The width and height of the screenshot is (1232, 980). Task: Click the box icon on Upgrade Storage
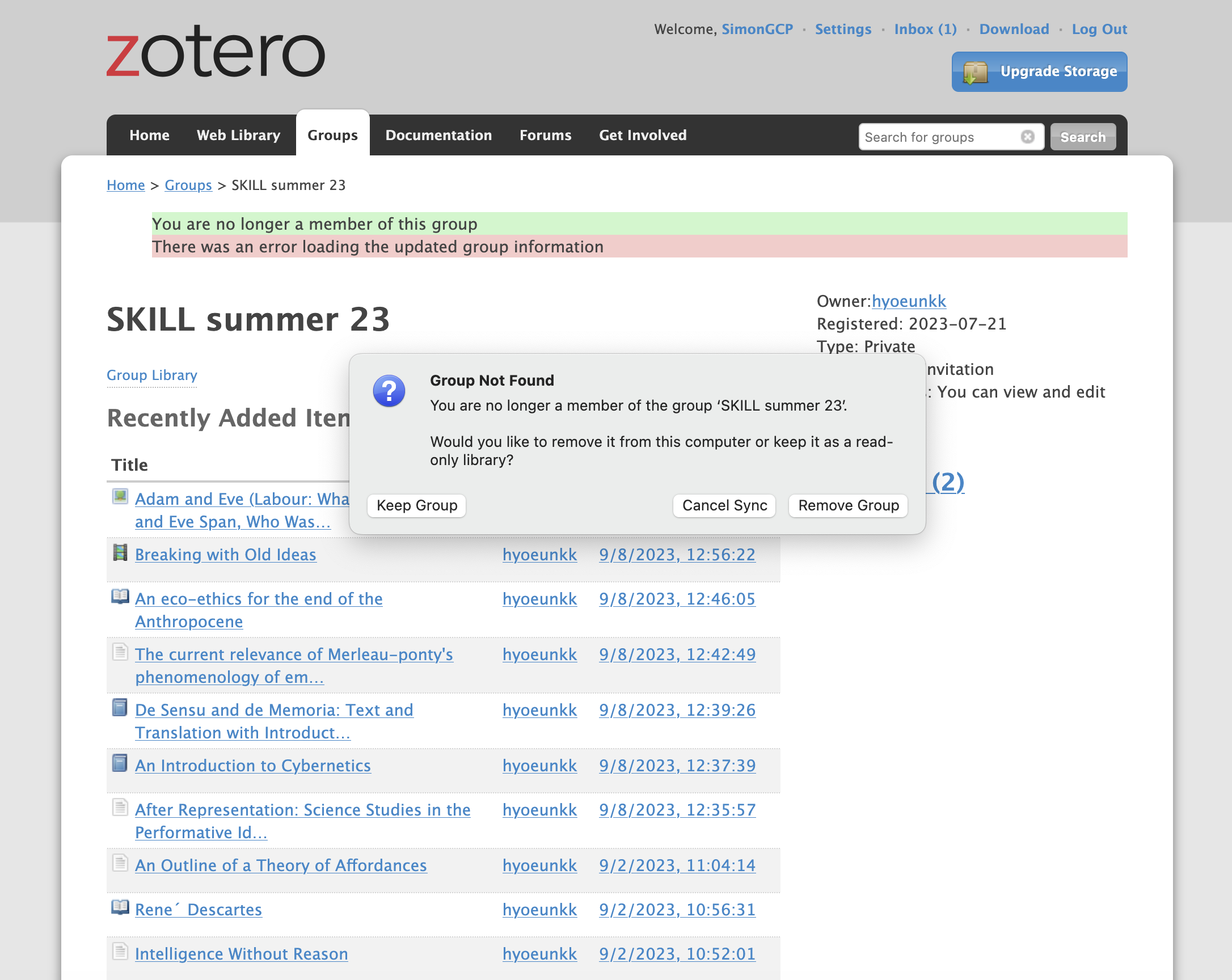point(976,73)
